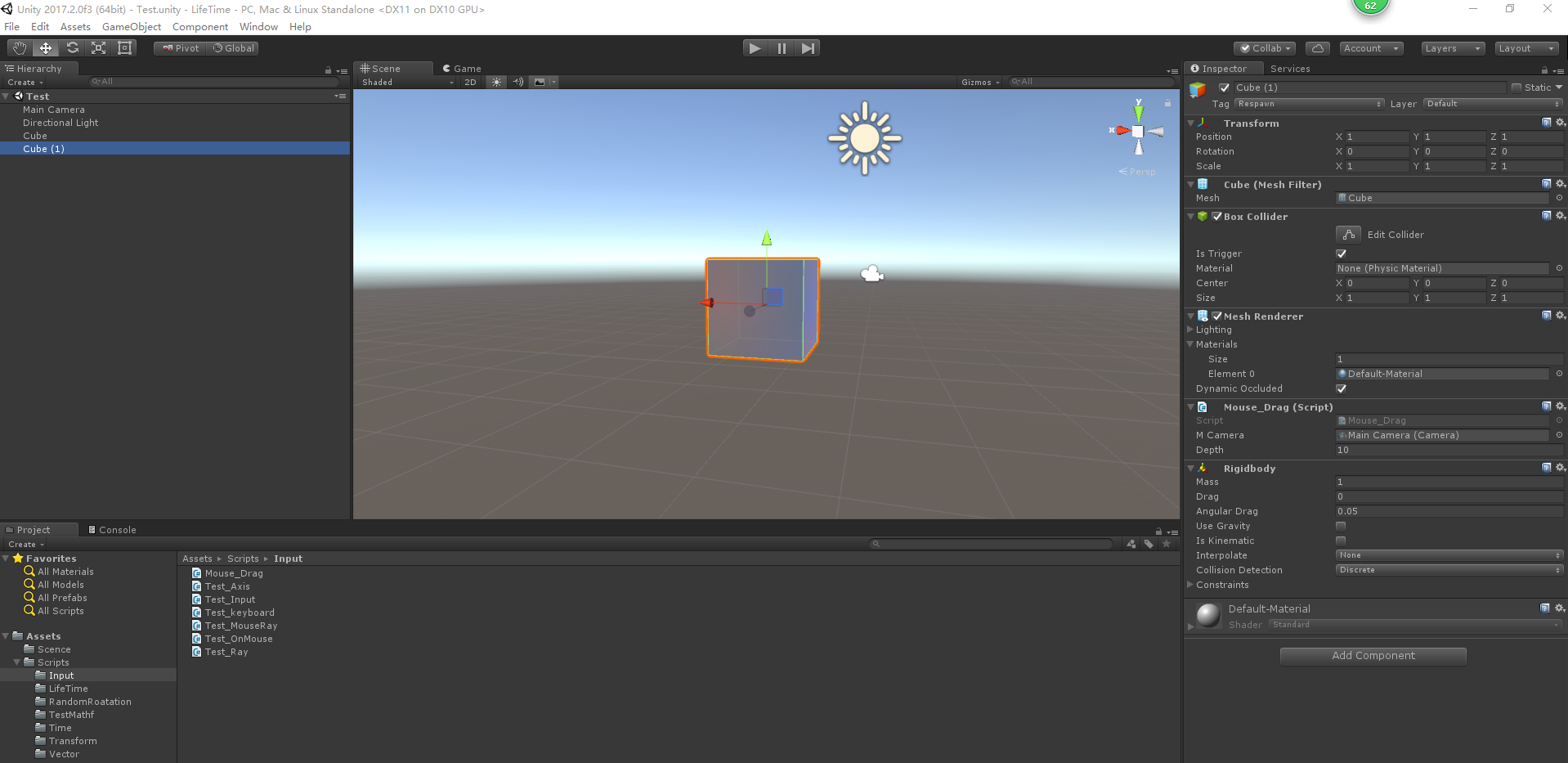This screenshot has width=1568, height=763.
Task: Select the Rect Transform tool
Action: (124, 47)
